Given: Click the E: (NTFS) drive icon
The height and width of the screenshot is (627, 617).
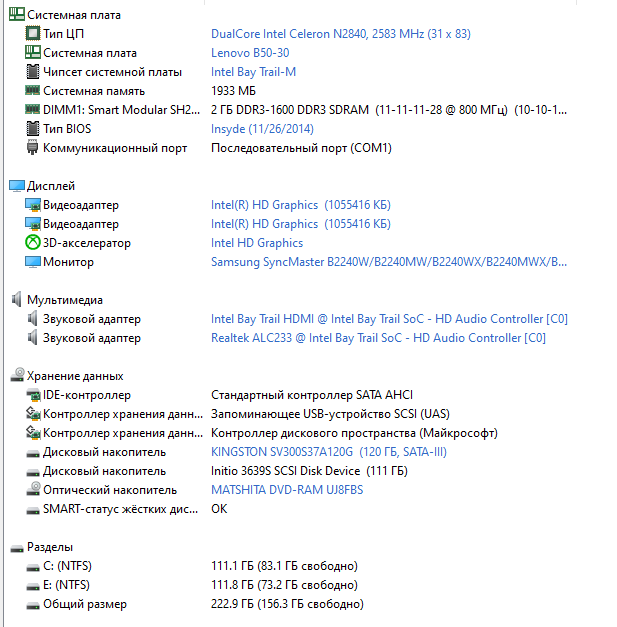Looking at the screenshot, I should coord(33,587).
